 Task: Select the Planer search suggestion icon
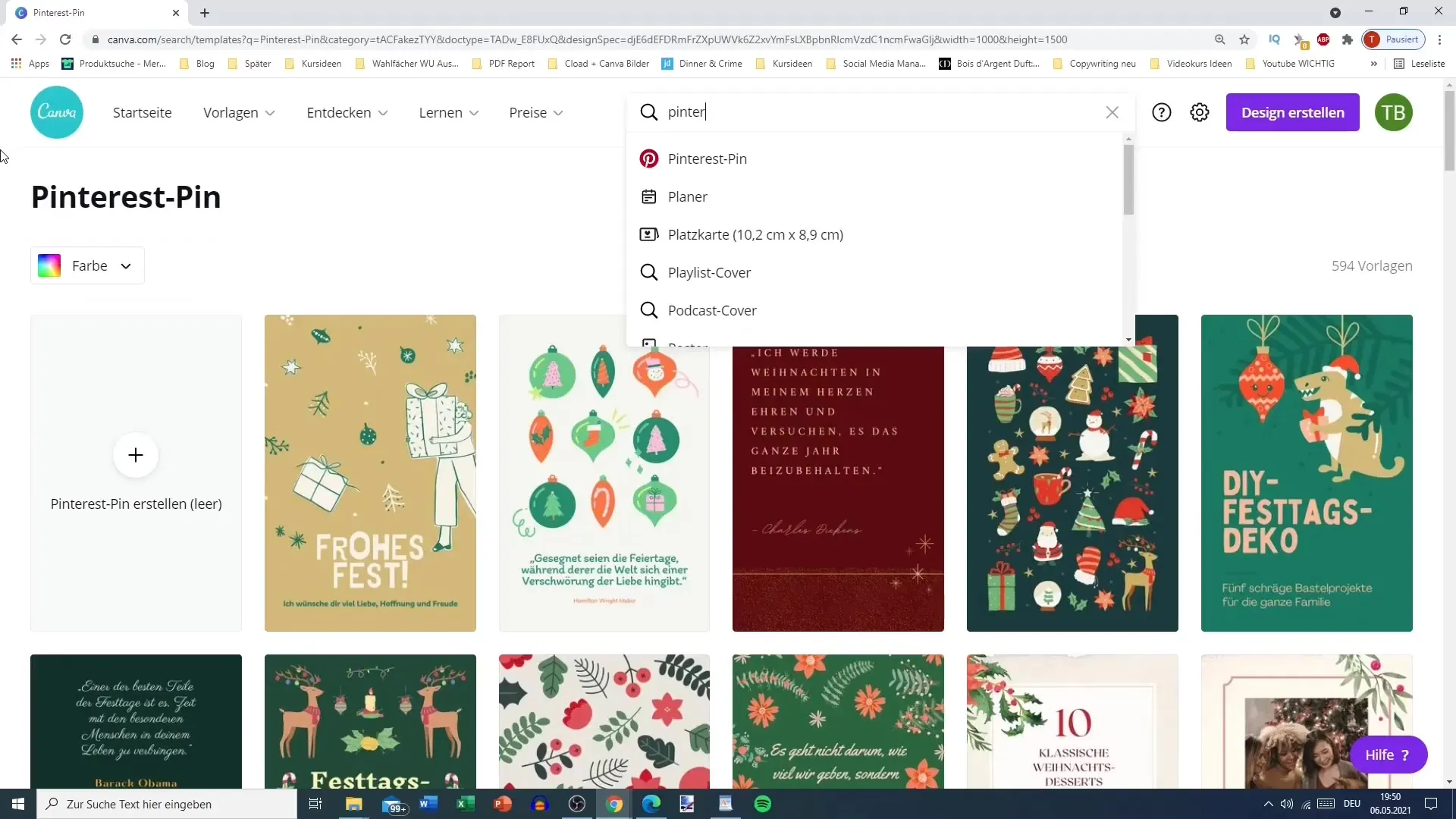[649, 196]
